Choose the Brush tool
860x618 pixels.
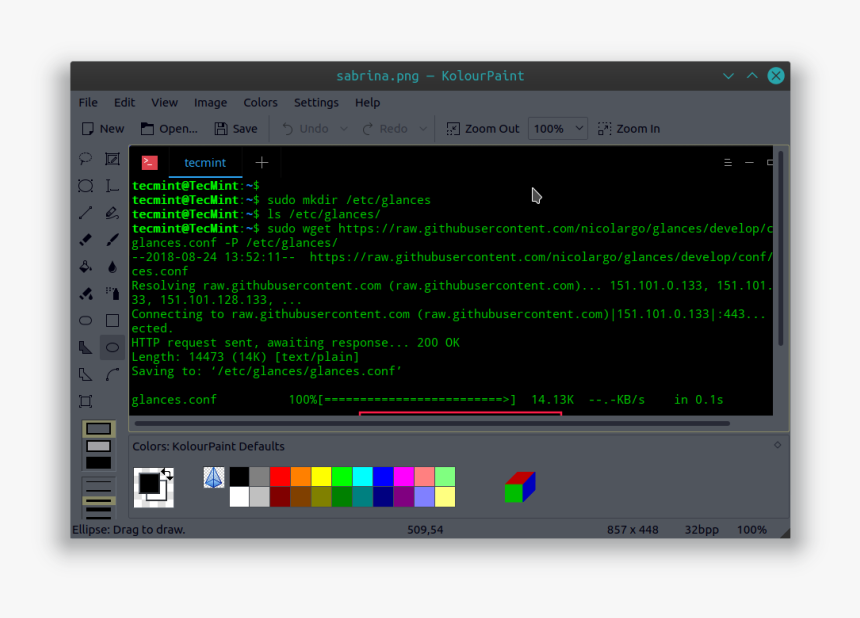click(x=112, y=239)
